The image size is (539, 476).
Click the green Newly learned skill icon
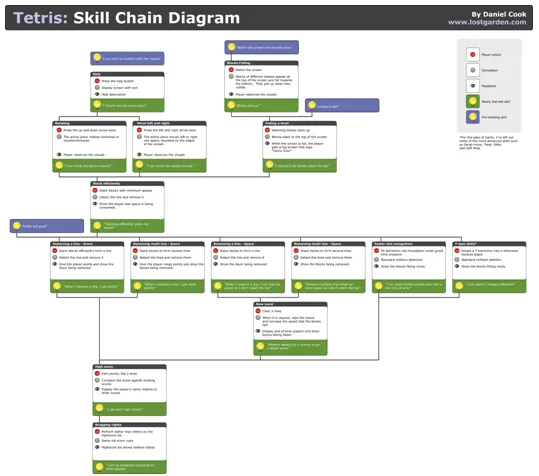(x=473, y=101)
